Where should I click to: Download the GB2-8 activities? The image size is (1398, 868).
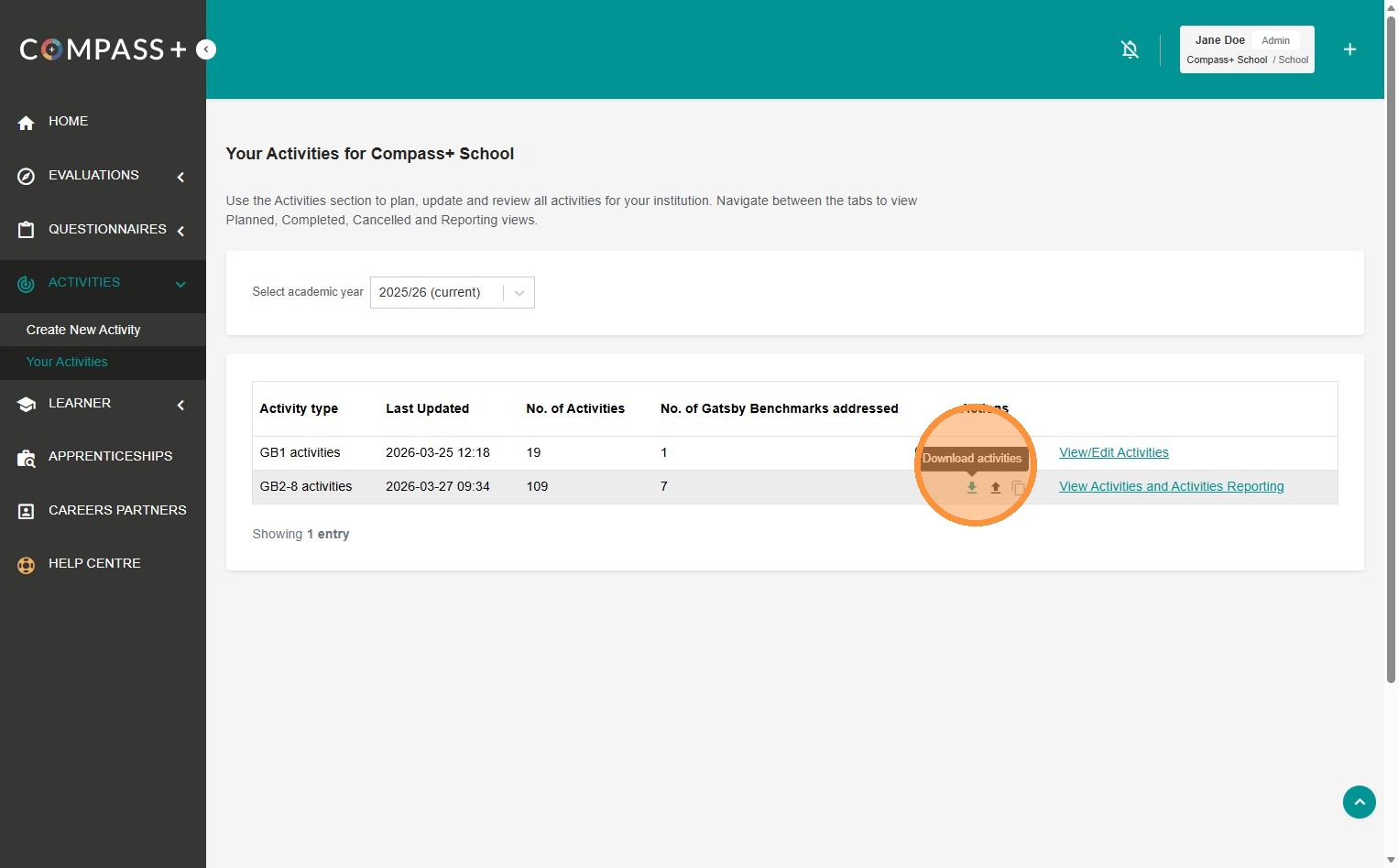click(972, 487)
